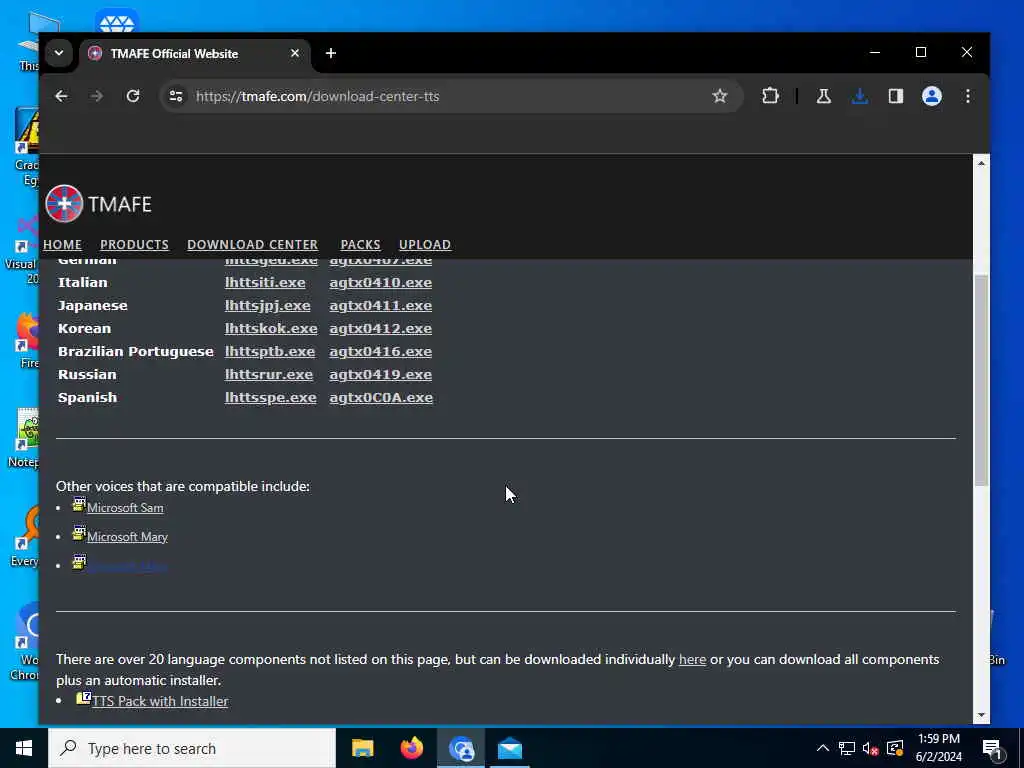The image size is (1024, 768).
Task: Open the volume icon in system tray
Action: [x=870, y=748]
